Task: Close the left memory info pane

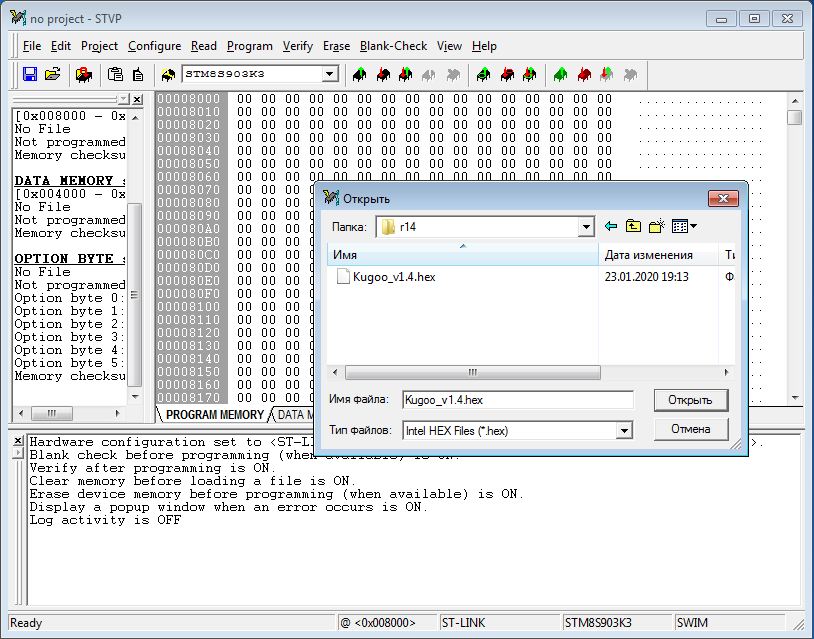Action: click(x=137, y=100)
